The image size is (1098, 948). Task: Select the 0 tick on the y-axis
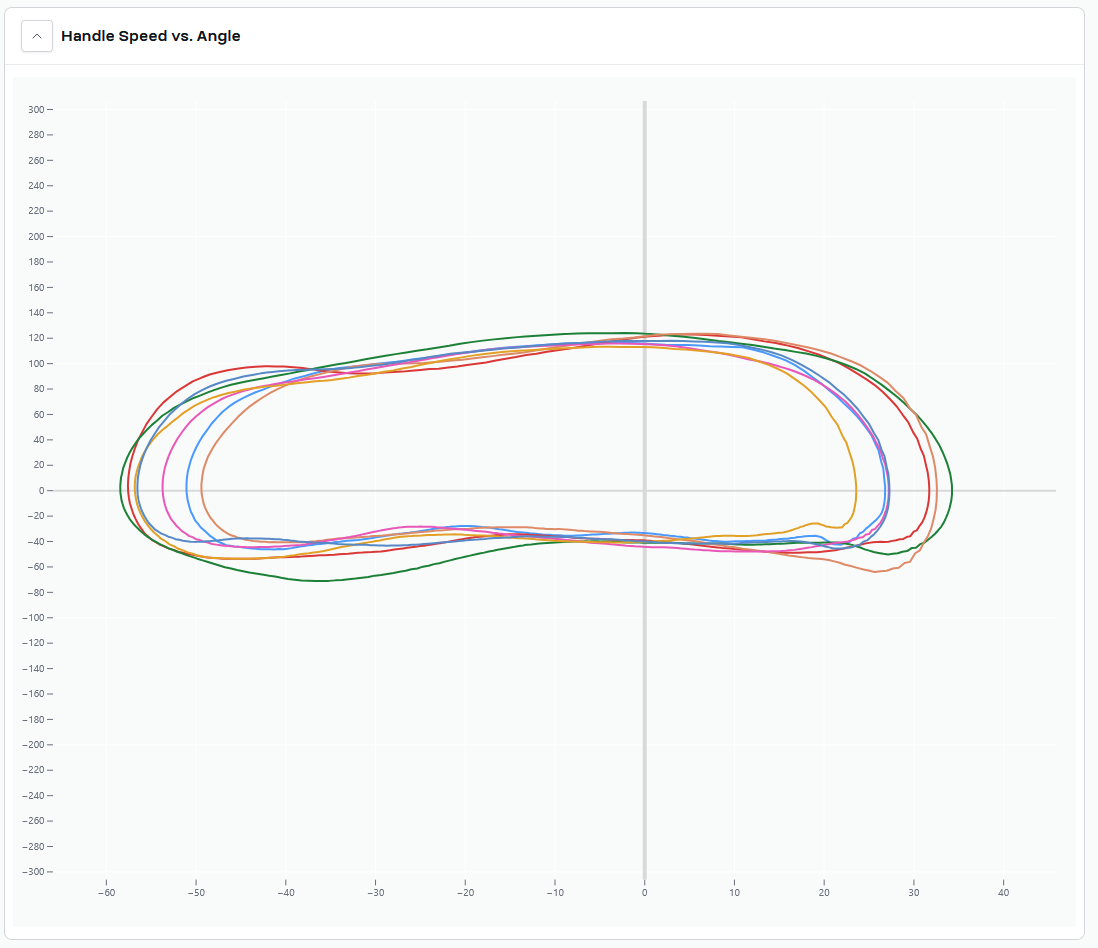tap(40, 491)
